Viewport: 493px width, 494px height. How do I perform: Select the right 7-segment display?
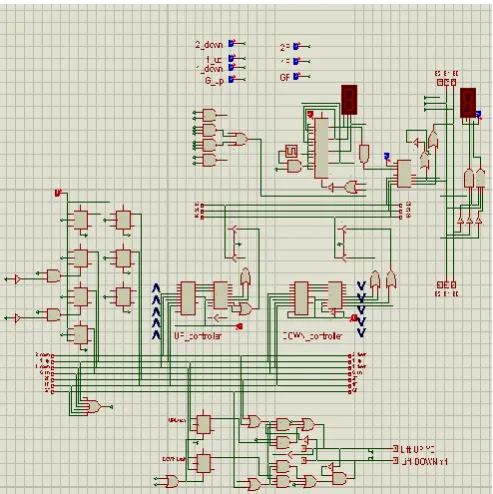click(x=468, y=103)
